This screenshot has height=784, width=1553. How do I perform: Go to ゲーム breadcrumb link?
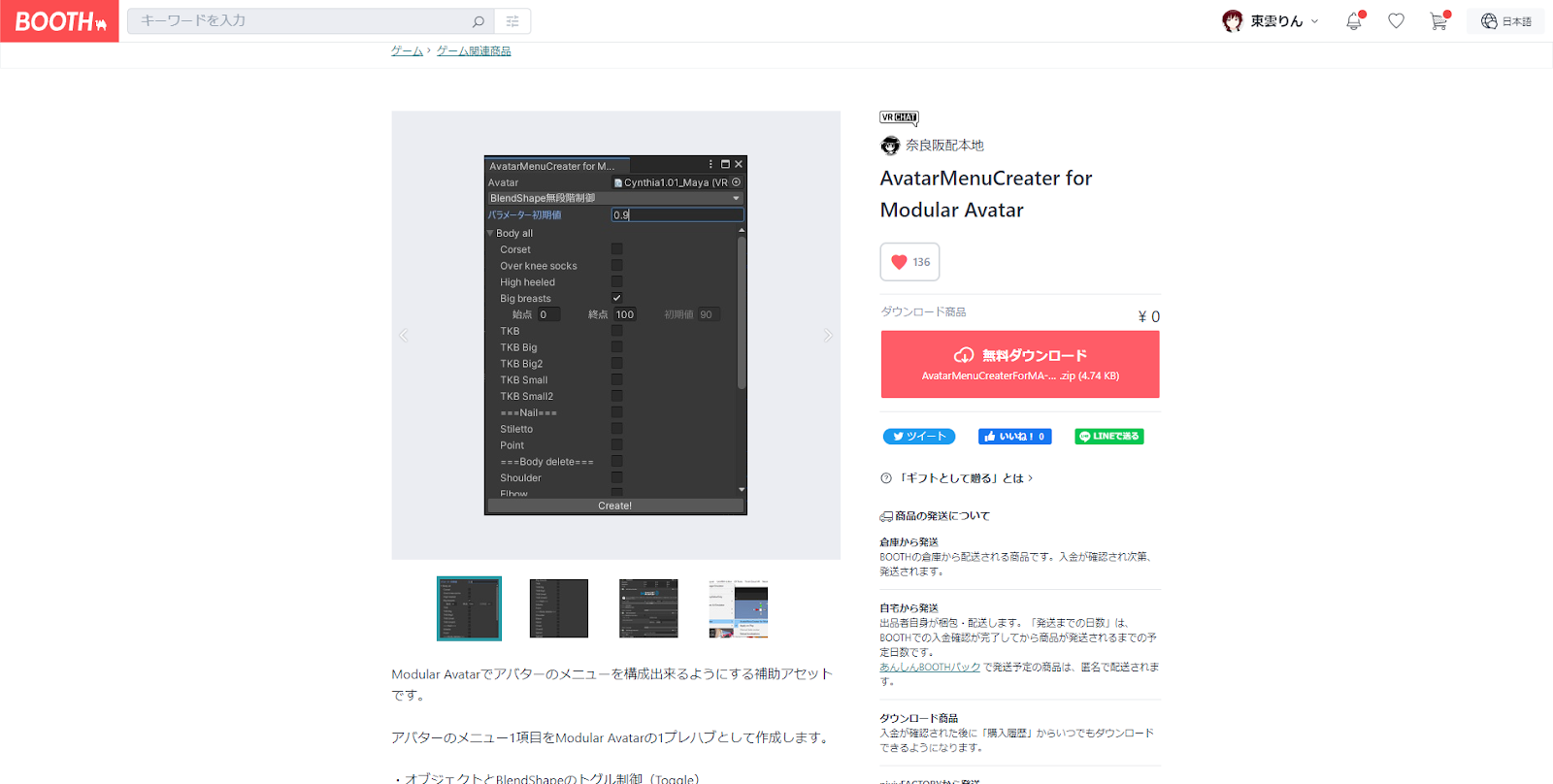(407, 51)
